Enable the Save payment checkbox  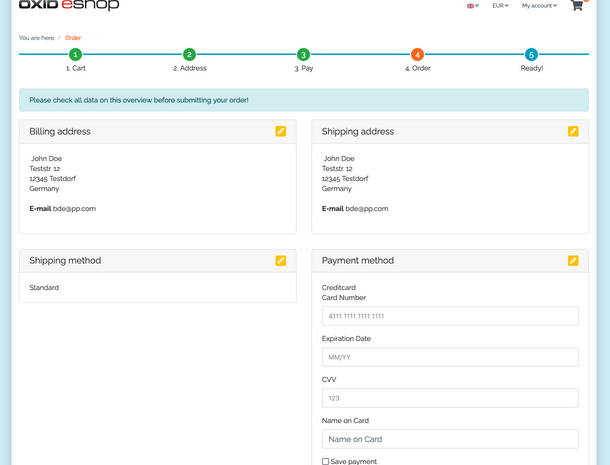pos(326,461)
